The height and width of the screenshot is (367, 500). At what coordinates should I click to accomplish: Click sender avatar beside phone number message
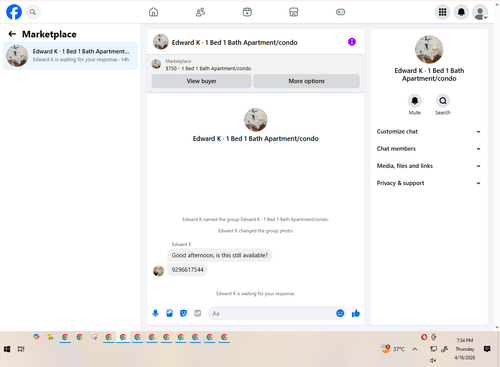(x=158, y=271)
